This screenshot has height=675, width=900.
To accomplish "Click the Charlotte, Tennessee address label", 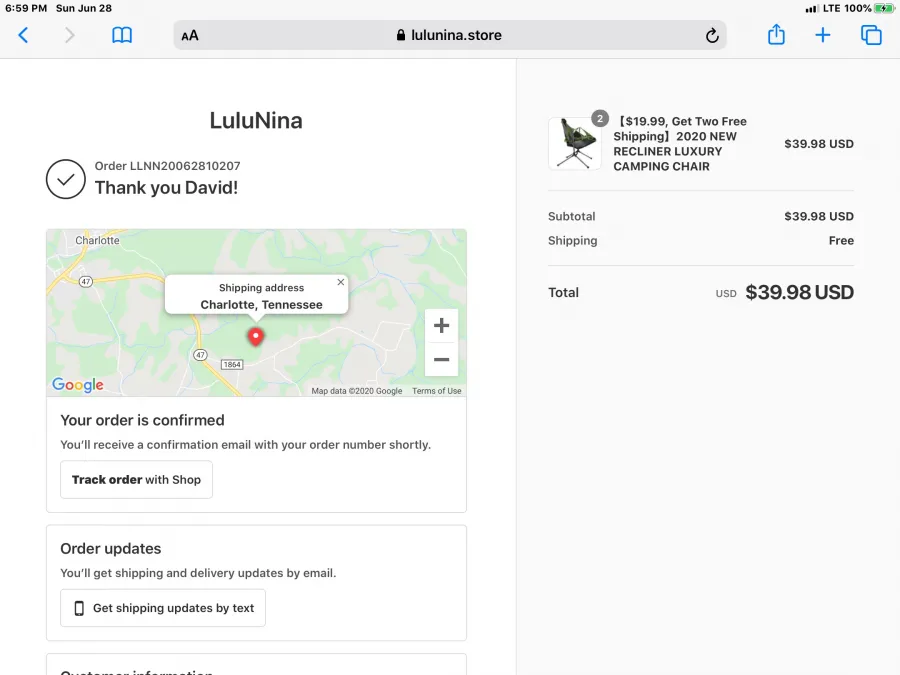I will 261,305.
